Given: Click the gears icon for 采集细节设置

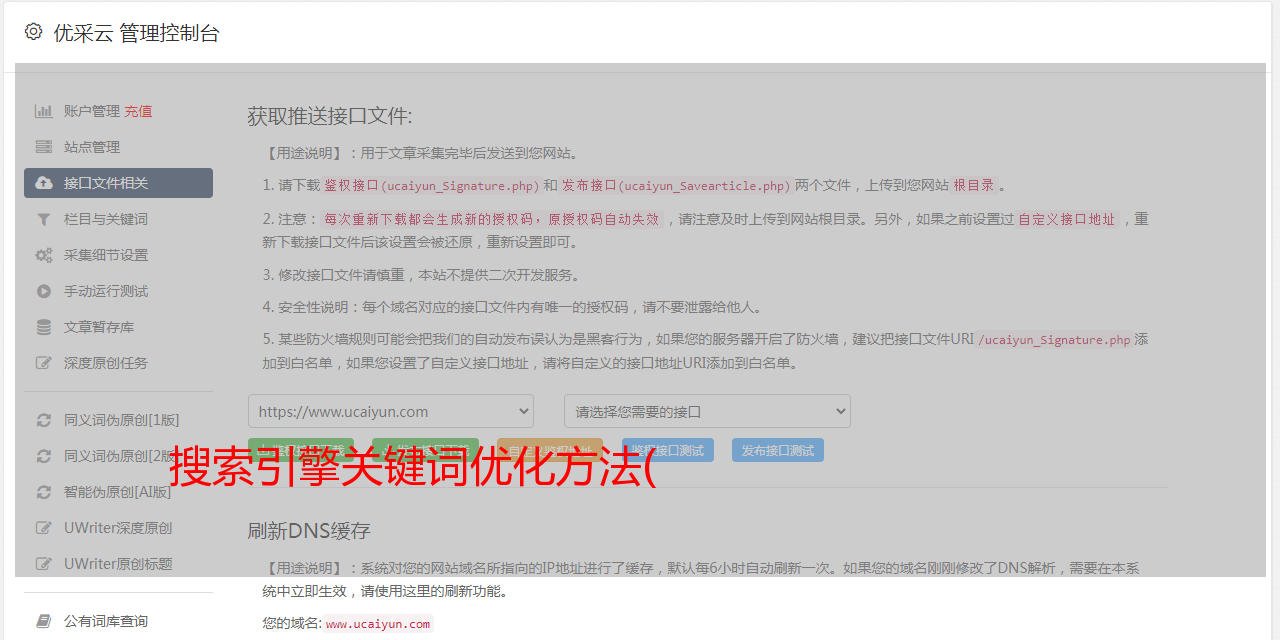Looking at the screenshot, I should click(44, 255).
